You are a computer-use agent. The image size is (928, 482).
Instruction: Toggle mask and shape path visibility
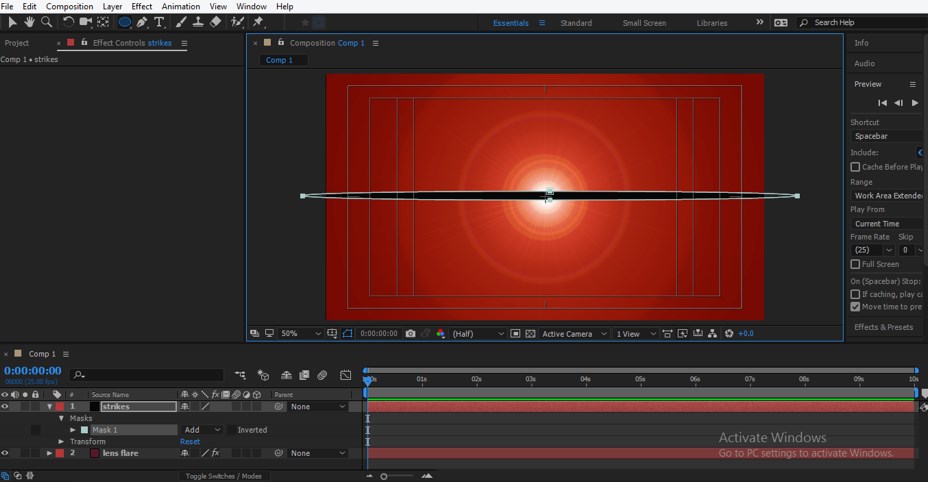point(347,333)
